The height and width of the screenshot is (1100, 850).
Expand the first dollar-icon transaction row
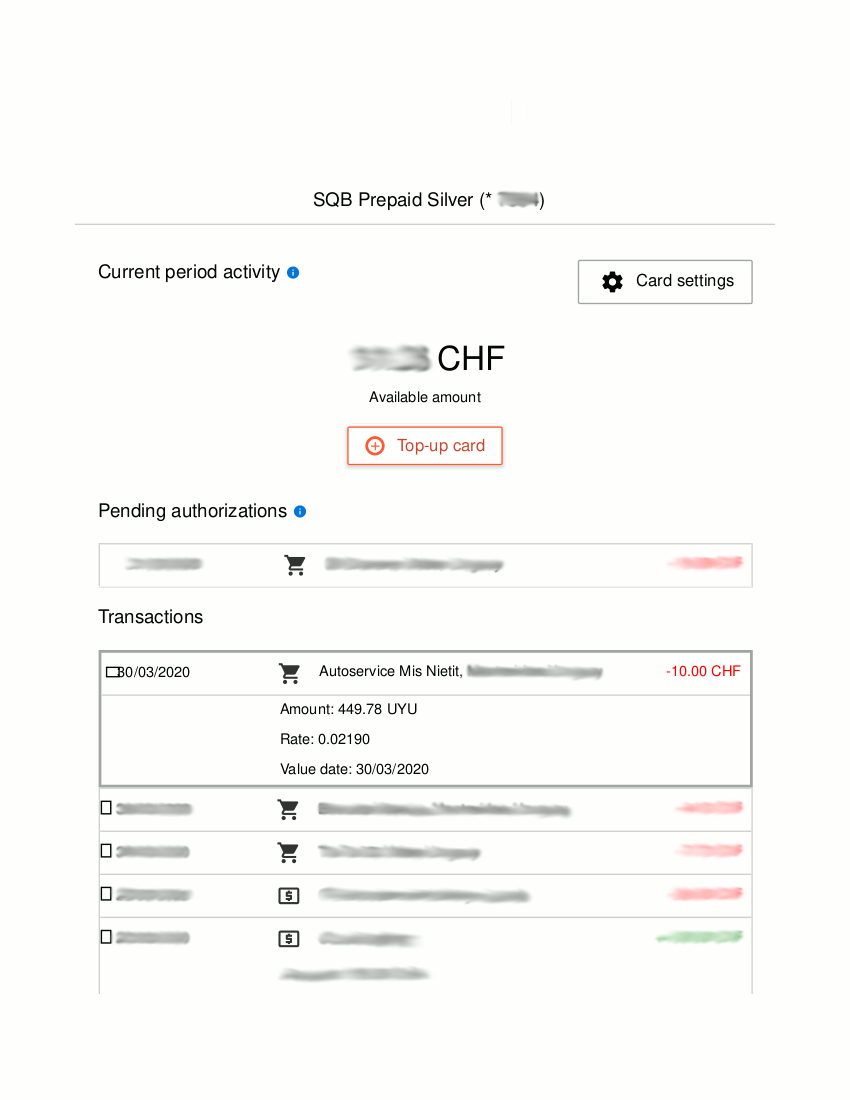(106, 894)
